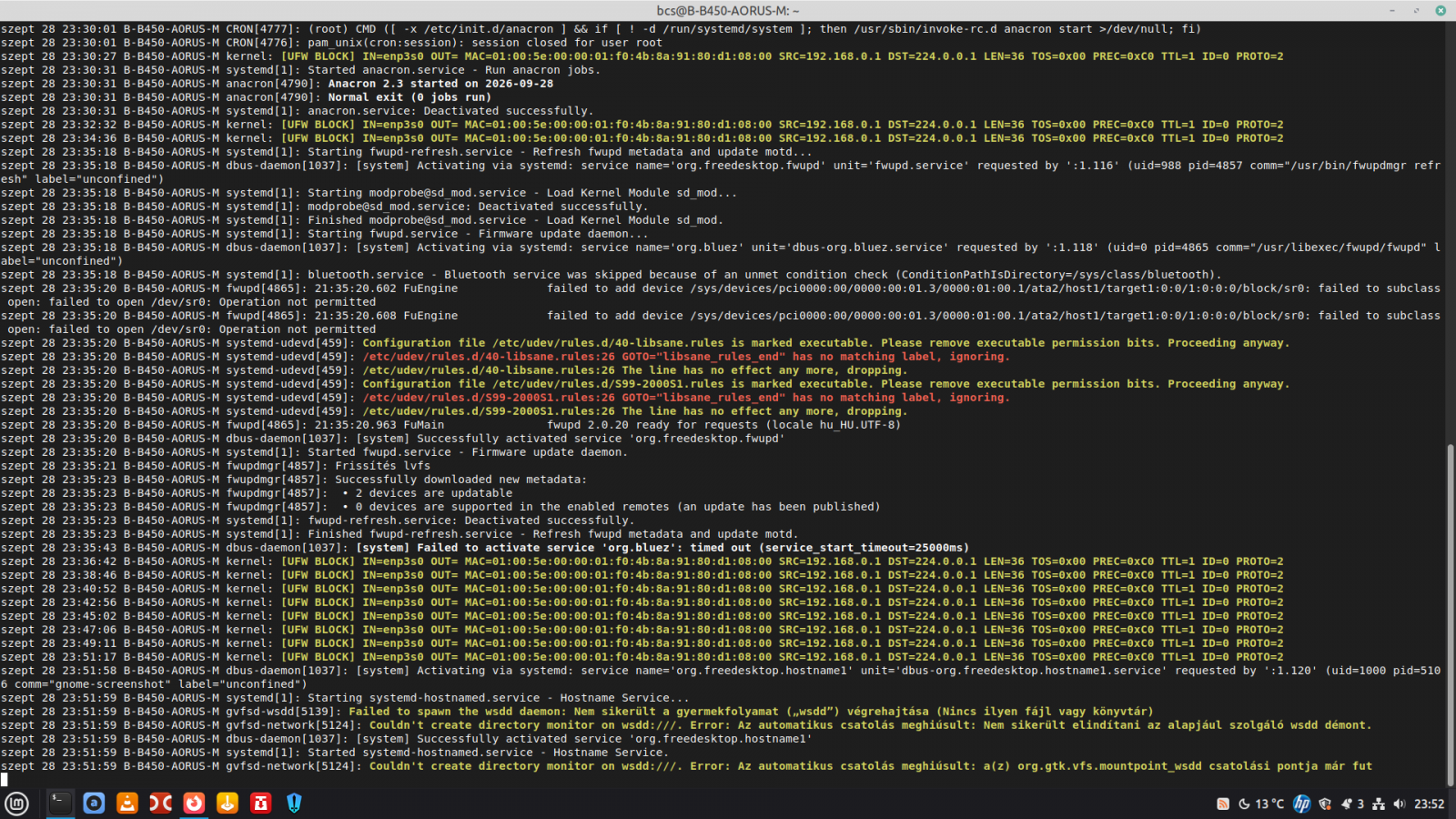Click the 'Normal exit (0 jobs run)' text
Image resolution: width=1456 pixels, height=819 pixels.
pos(409,97)
